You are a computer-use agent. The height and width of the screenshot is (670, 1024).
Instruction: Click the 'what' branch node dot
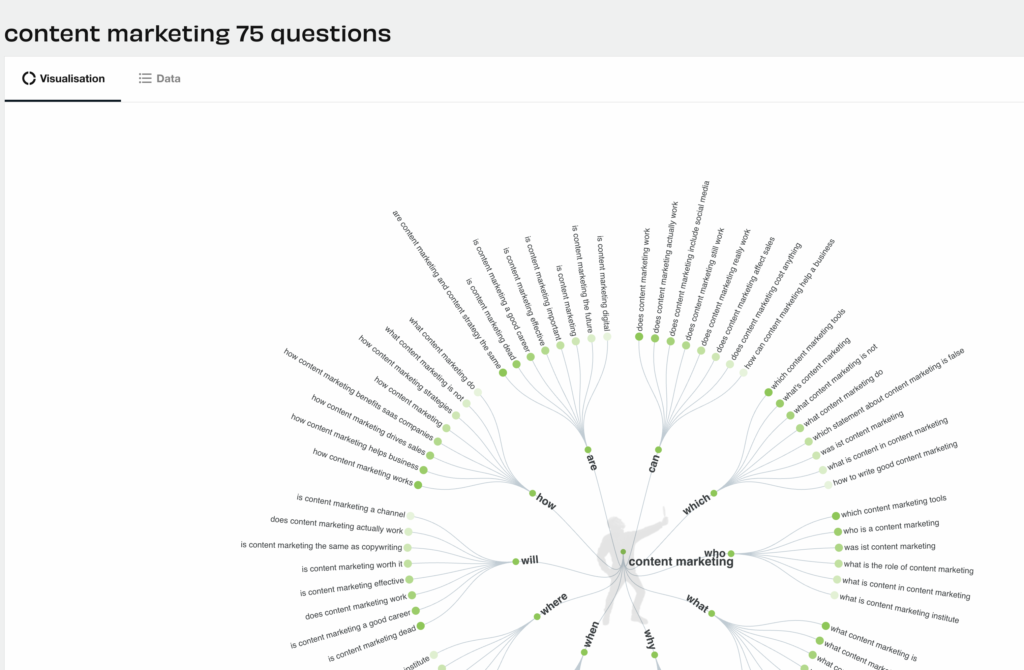[x=711, y=613]
